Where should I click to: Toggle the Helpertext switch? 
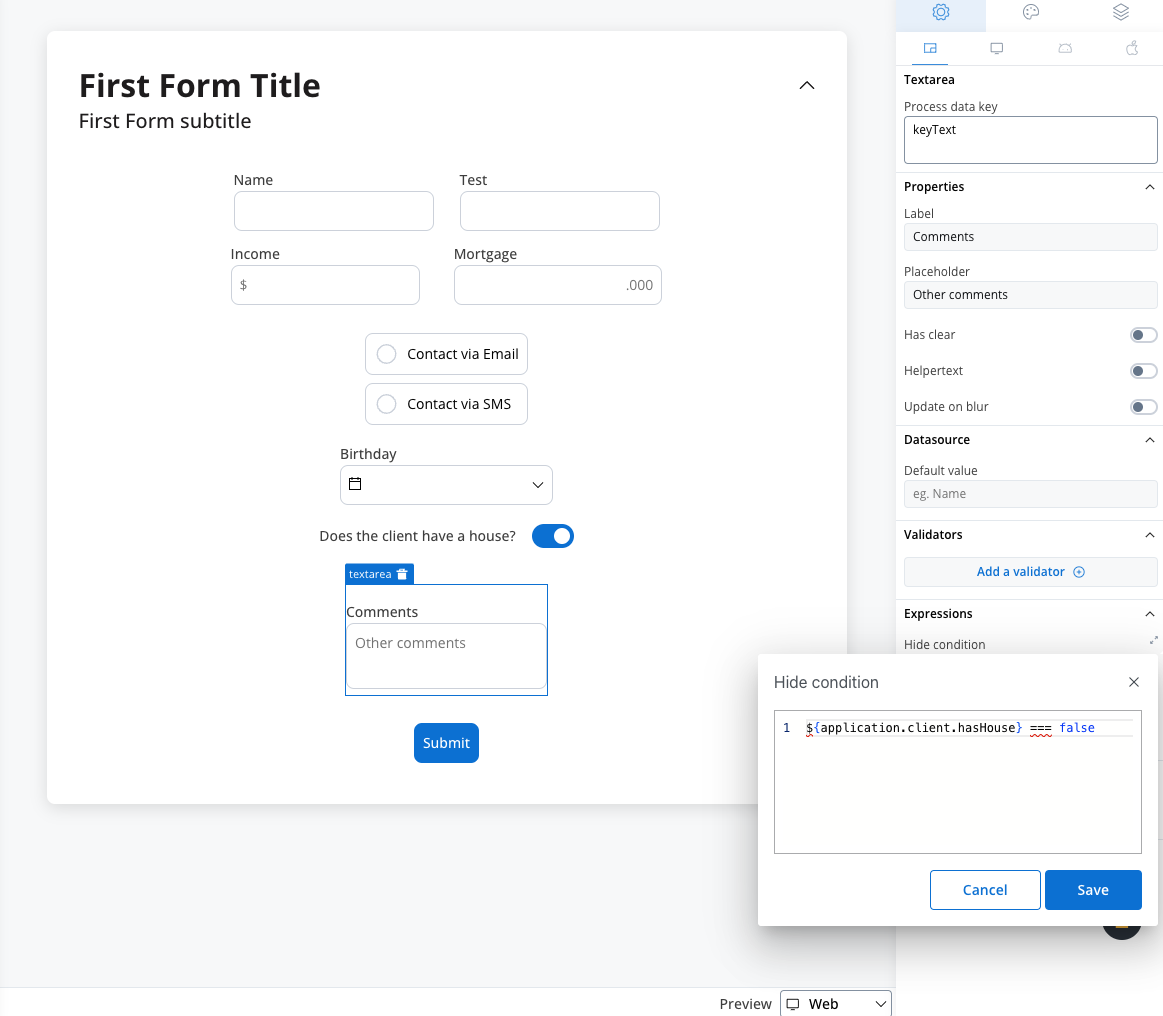1143,371
